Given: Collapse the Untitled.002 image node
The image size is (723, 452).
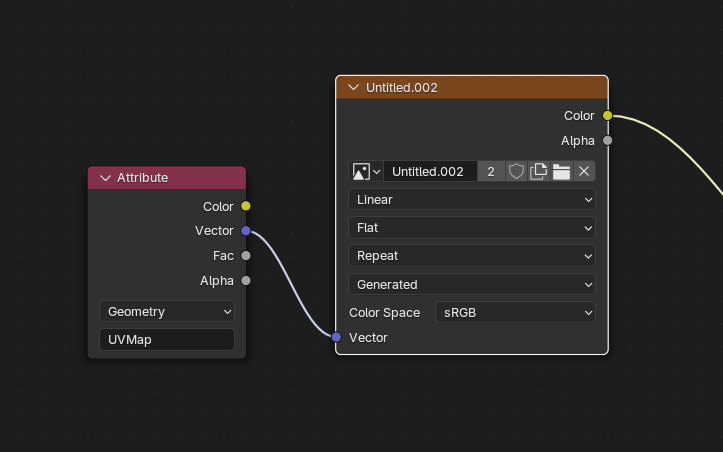Looking at the screenshot, I should (x=353, y=87).
